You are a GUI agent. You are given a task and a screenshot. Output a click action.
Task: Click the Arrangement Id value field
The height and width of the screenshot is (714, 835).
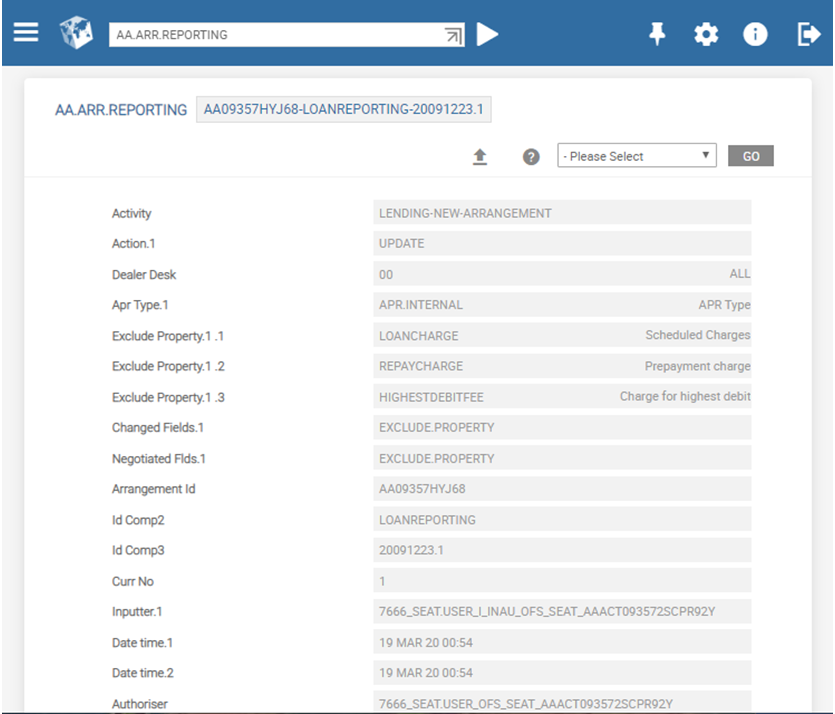coord(561,489)
